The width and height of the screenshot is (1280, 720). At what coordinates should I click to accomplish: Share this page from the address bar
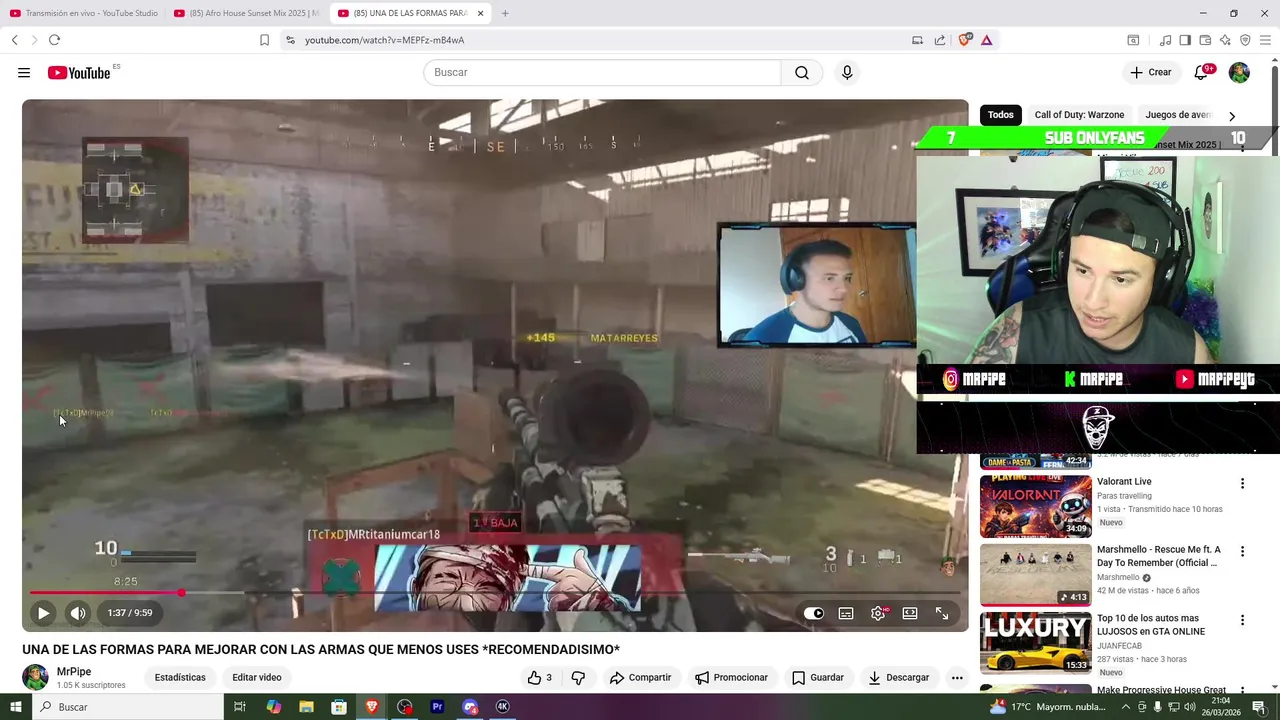coord(940,40)
